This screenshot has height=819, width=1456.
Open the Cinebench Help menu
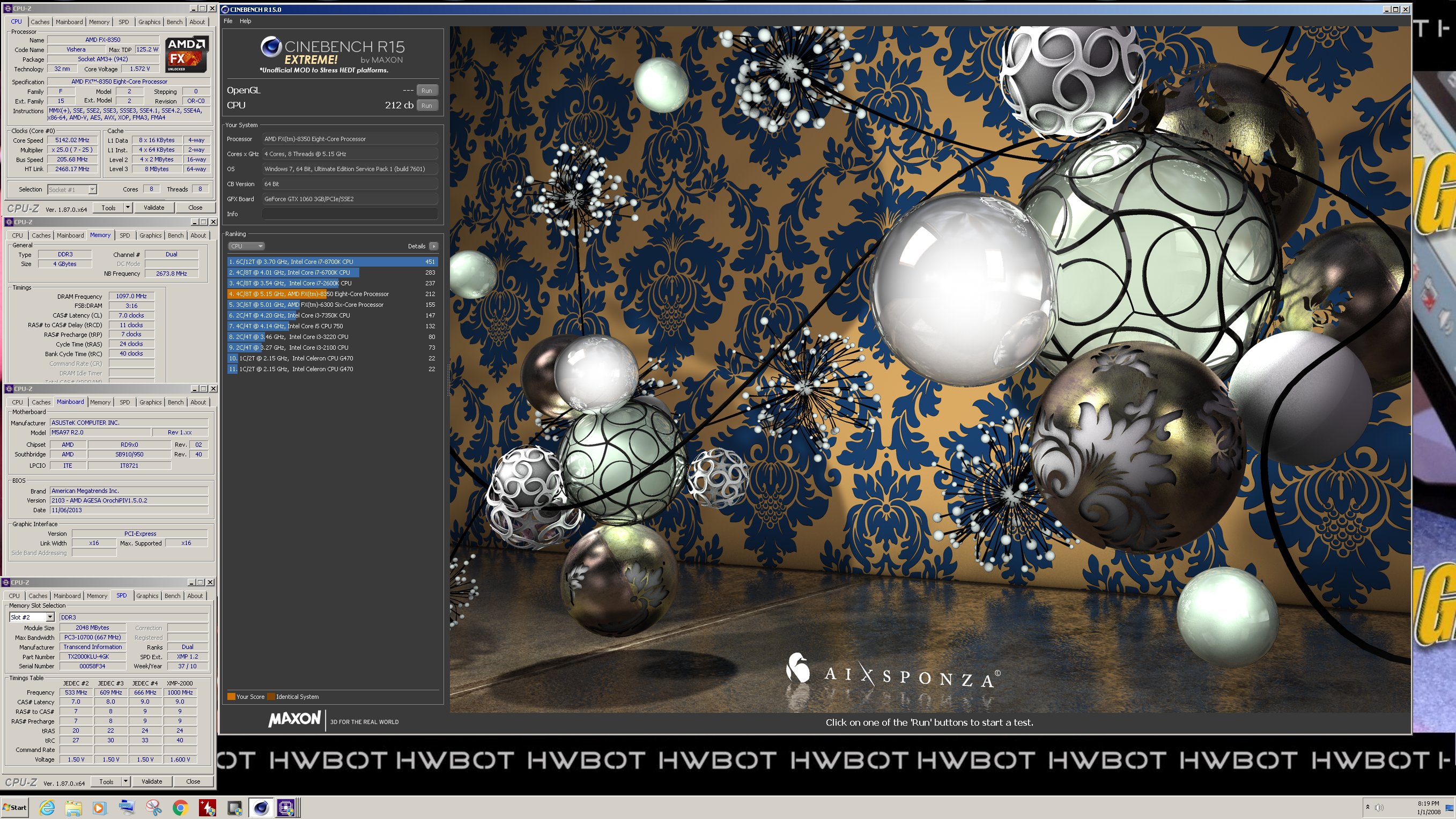tap(245, 21)
